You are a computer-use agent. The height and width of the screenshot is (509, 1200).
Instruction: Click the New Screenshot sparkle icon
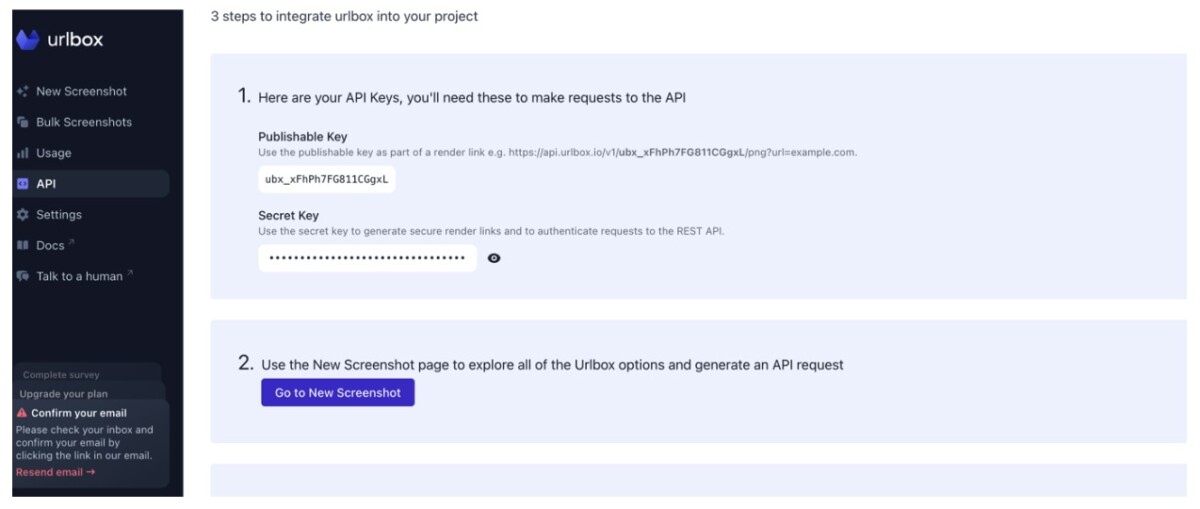[x=22, y=91]
